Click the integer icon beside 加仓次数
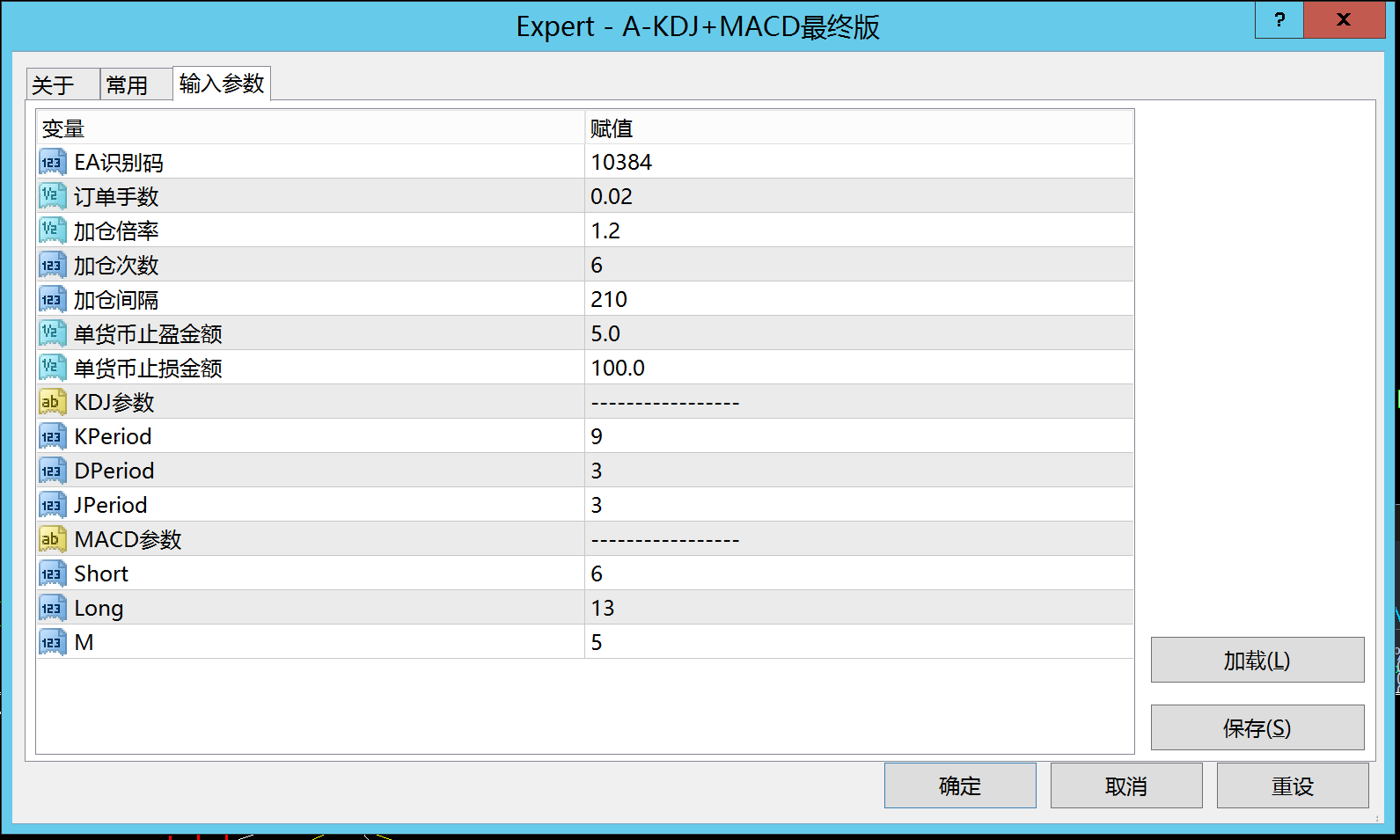This screenshot has height=840, width=1400. coord(52,265)
